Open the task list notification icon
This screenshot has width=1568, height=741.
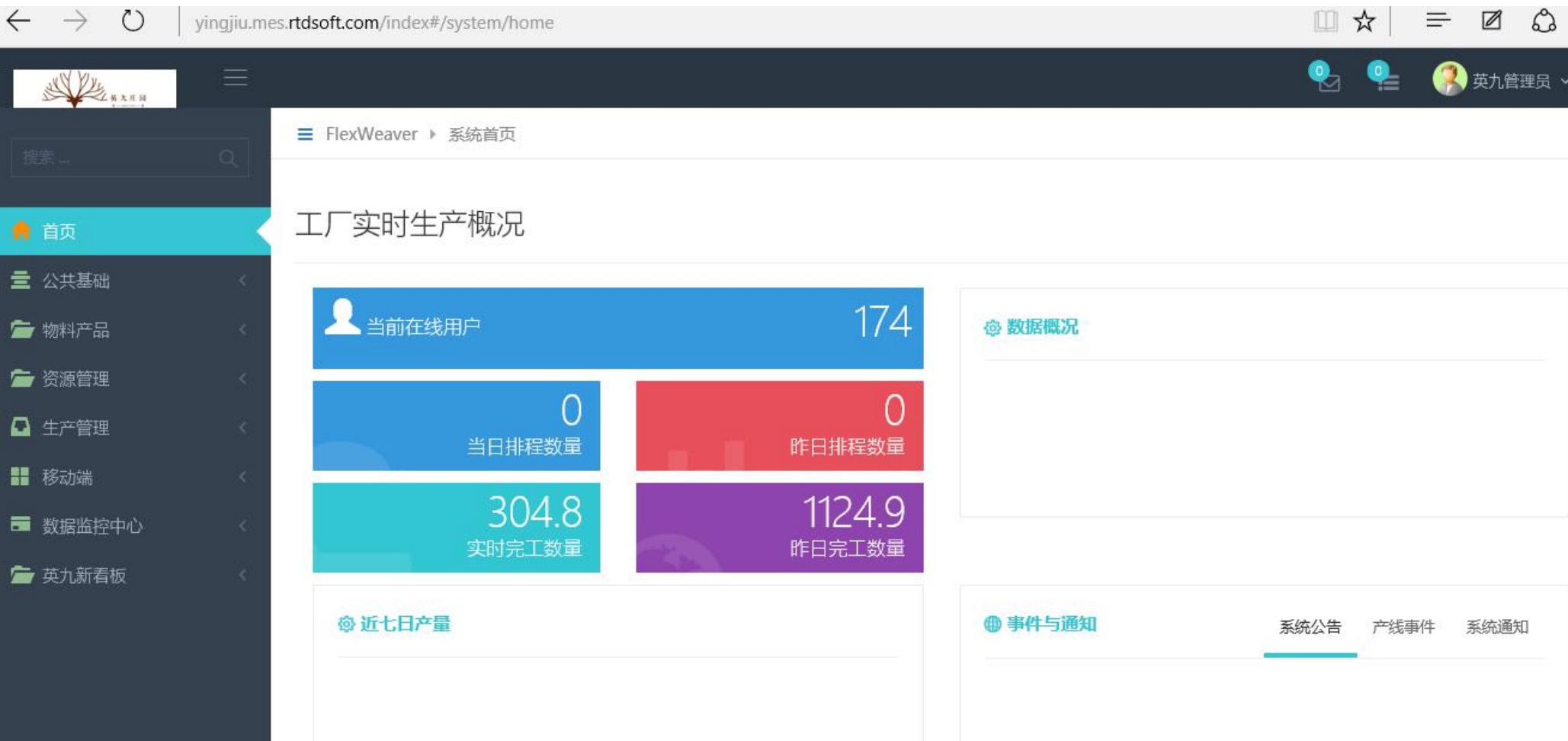point(1386,79)
